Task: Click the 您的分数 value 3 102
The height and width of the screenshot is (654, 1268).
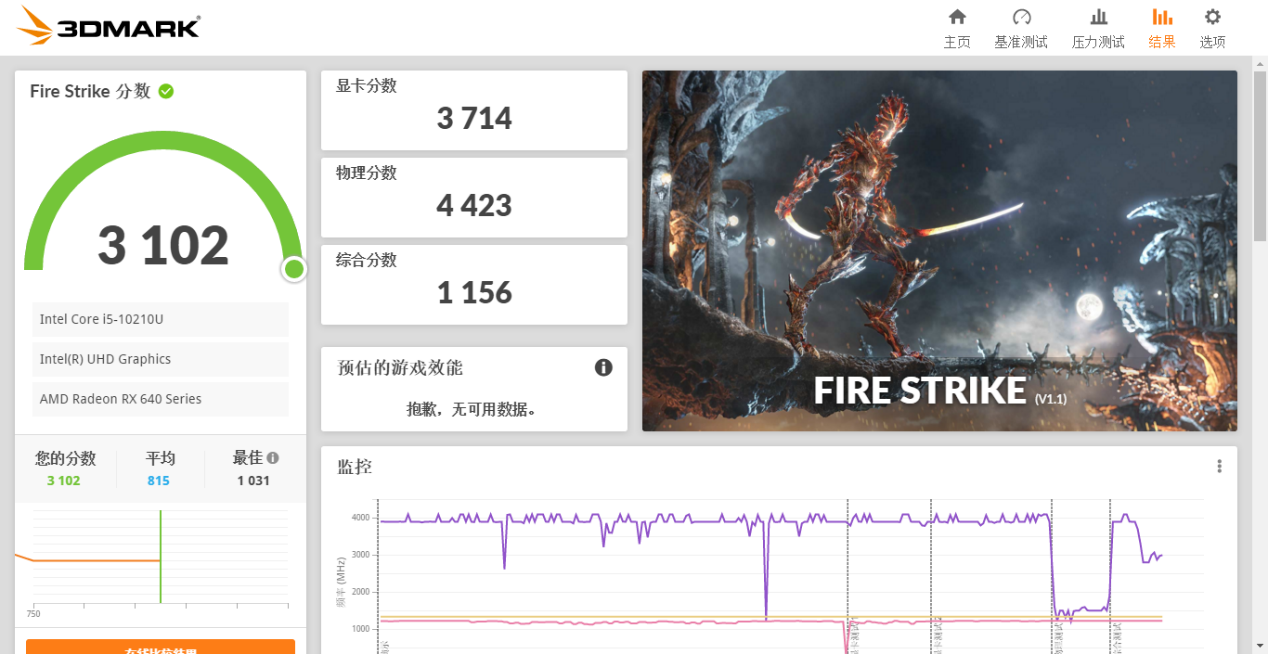Action: point(63,481)
